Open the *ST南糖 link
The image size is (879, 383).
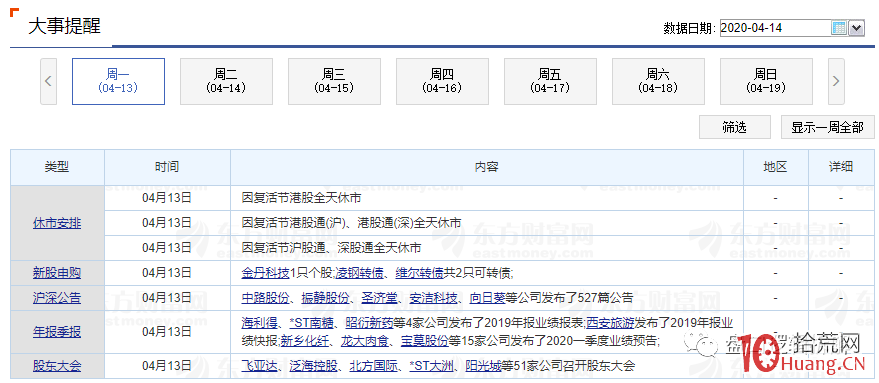click(x=312, y=323)
